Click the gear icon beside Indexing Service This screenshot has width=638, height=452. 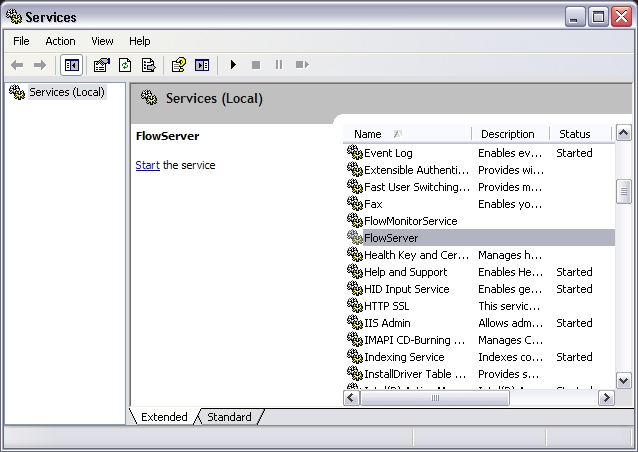pyautogui.click(x=354, y=356)
